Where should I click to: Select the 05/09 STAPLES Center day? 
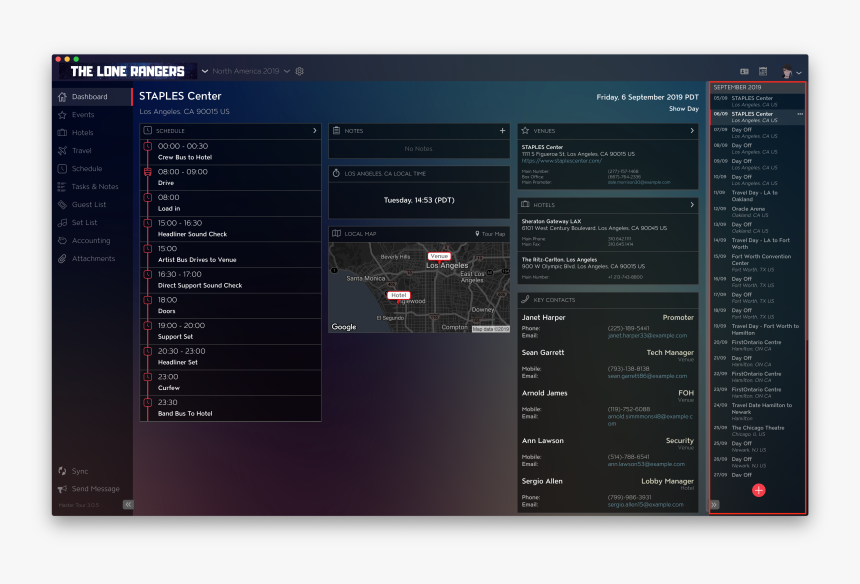(757, 101)
